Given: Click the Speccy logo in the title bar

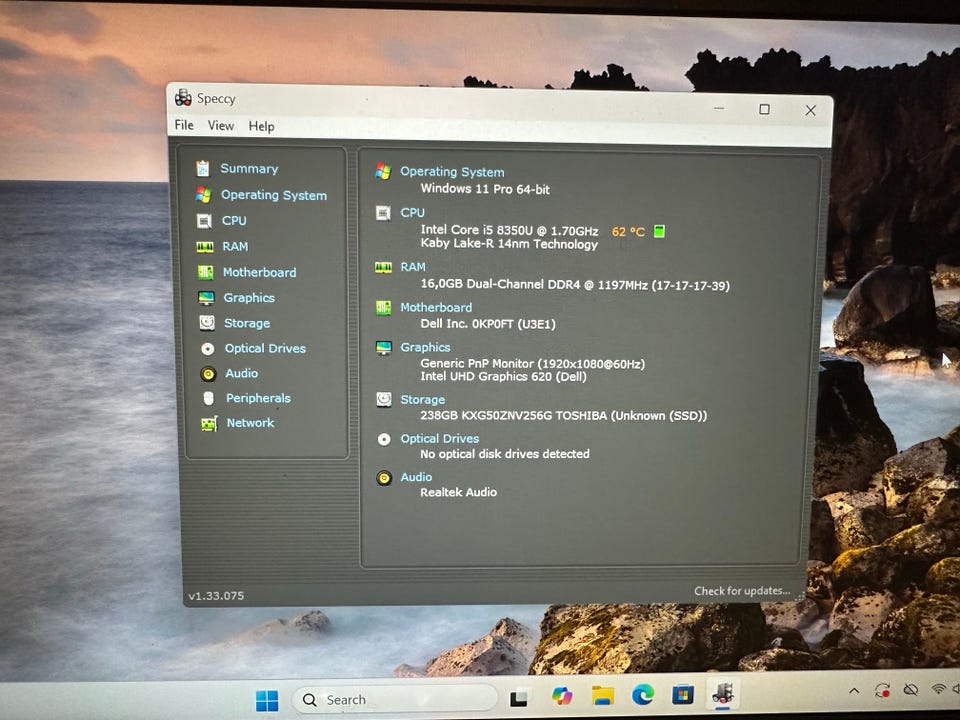Looking at the screenshot, I should (x=183, y=97).
